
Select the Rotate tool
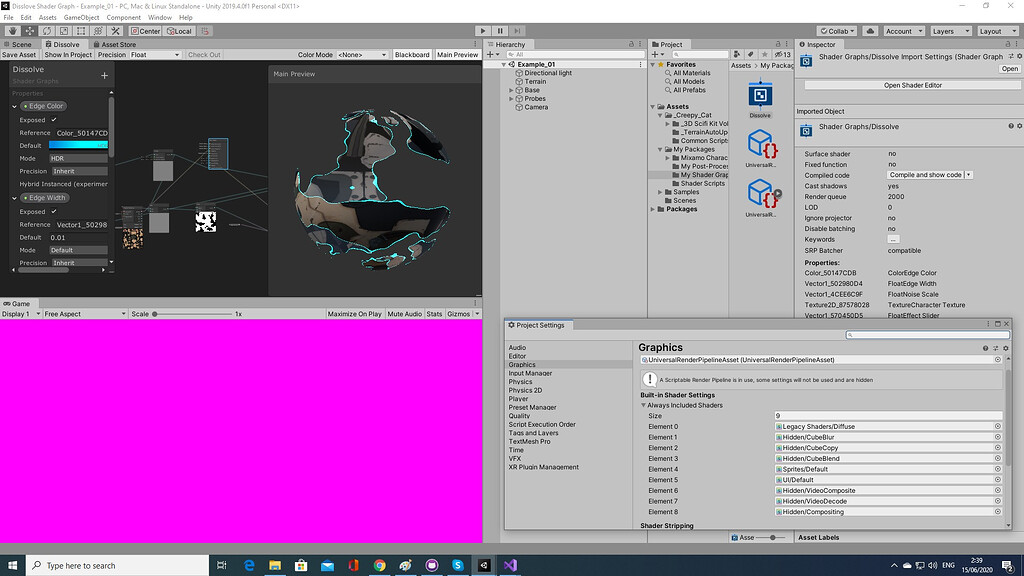[x=48, y=31]
